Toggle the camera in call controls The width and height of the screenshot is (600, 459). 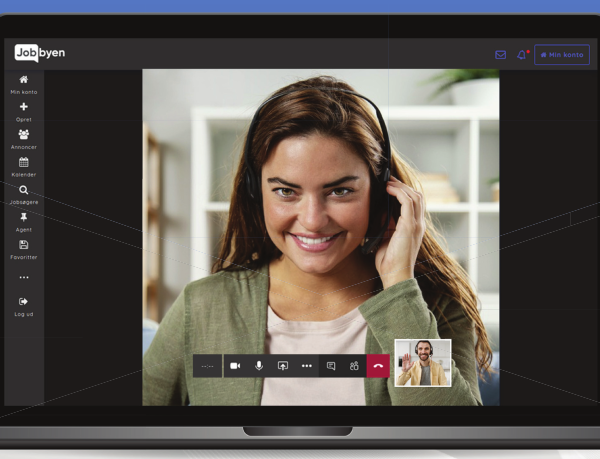pyautogui.click(x=235, y=366)
